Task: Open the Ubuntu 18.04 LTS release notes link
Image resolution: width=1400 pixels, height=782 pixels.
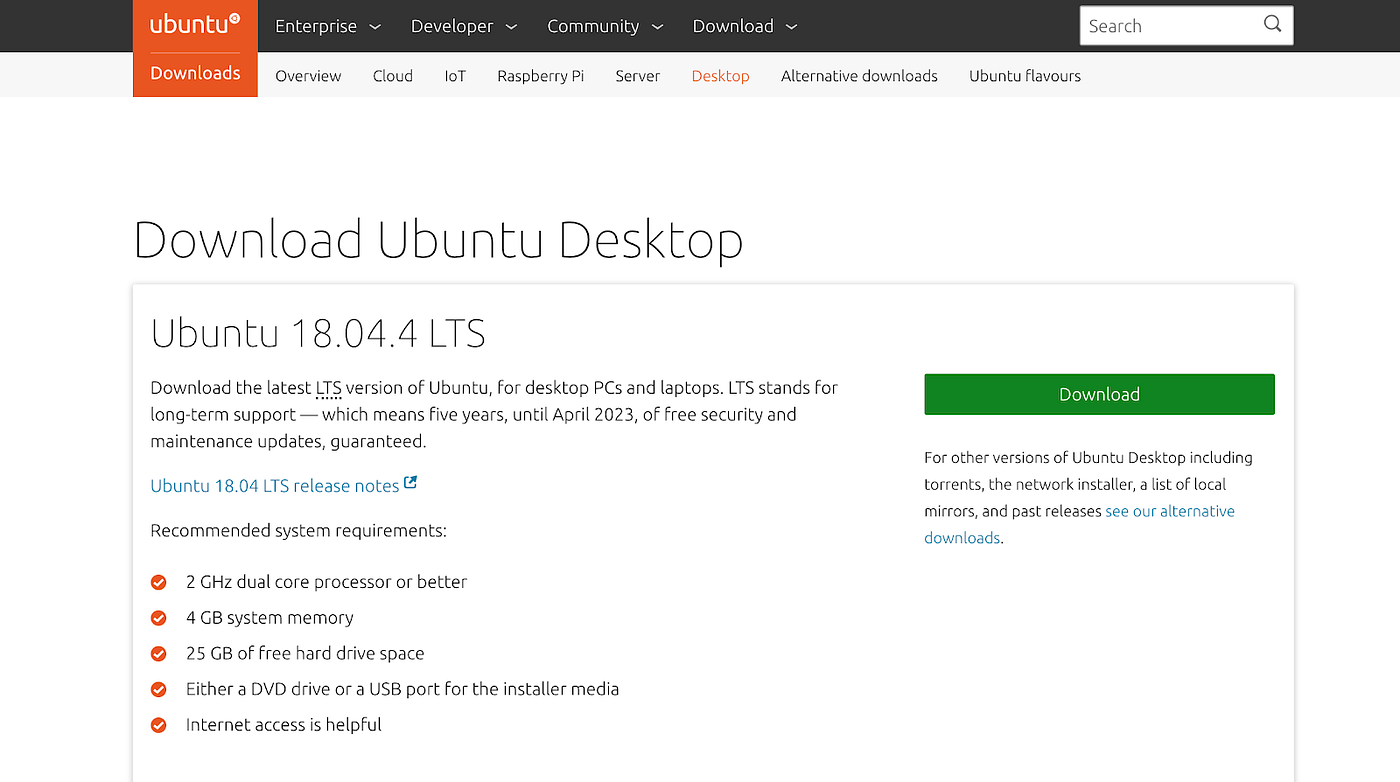Action: [273, 485]
